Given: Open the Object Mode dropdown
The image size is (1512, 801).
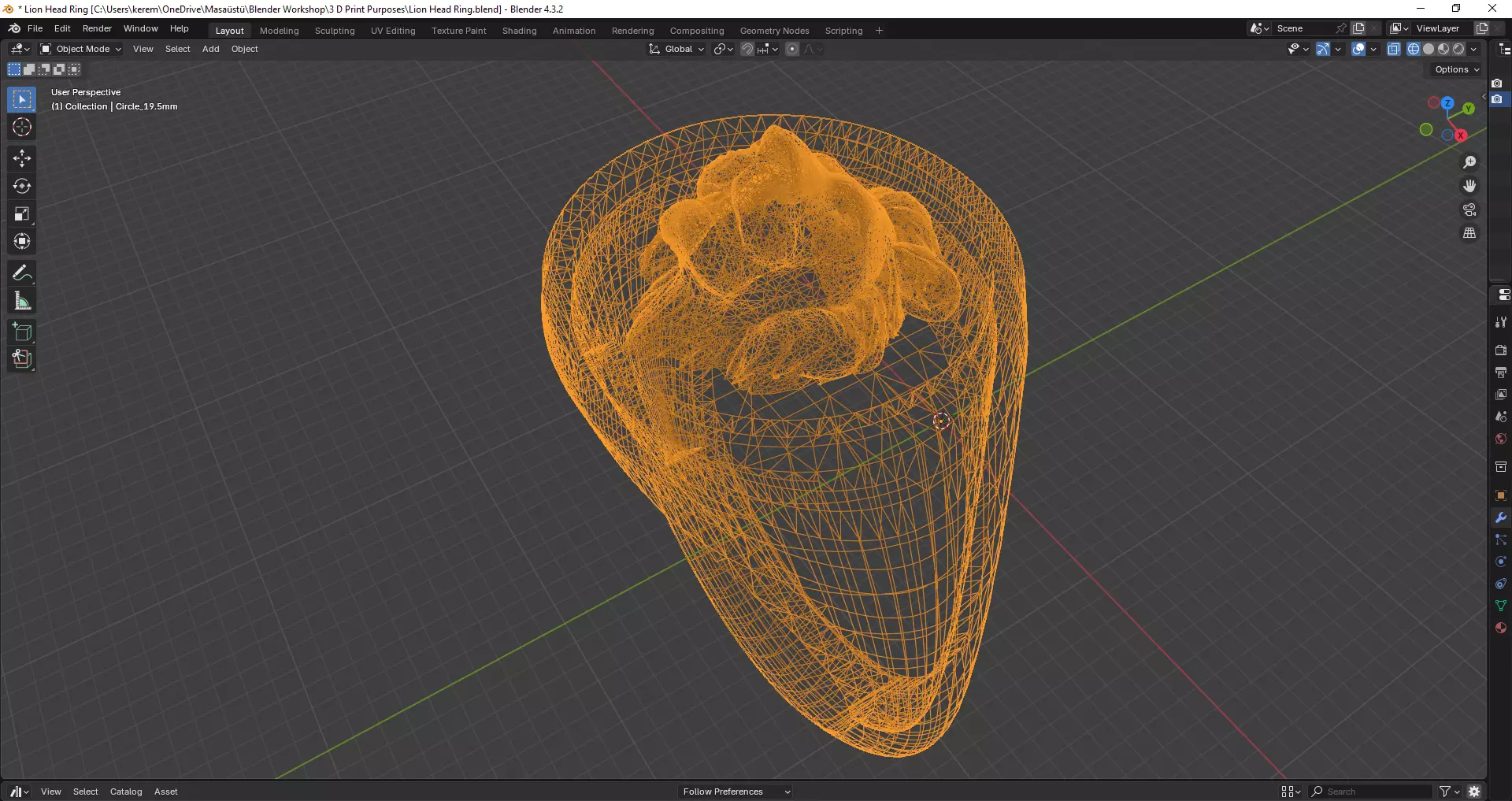Looking at the screenshot, I should pyautogui.click(x=81, y=49).
